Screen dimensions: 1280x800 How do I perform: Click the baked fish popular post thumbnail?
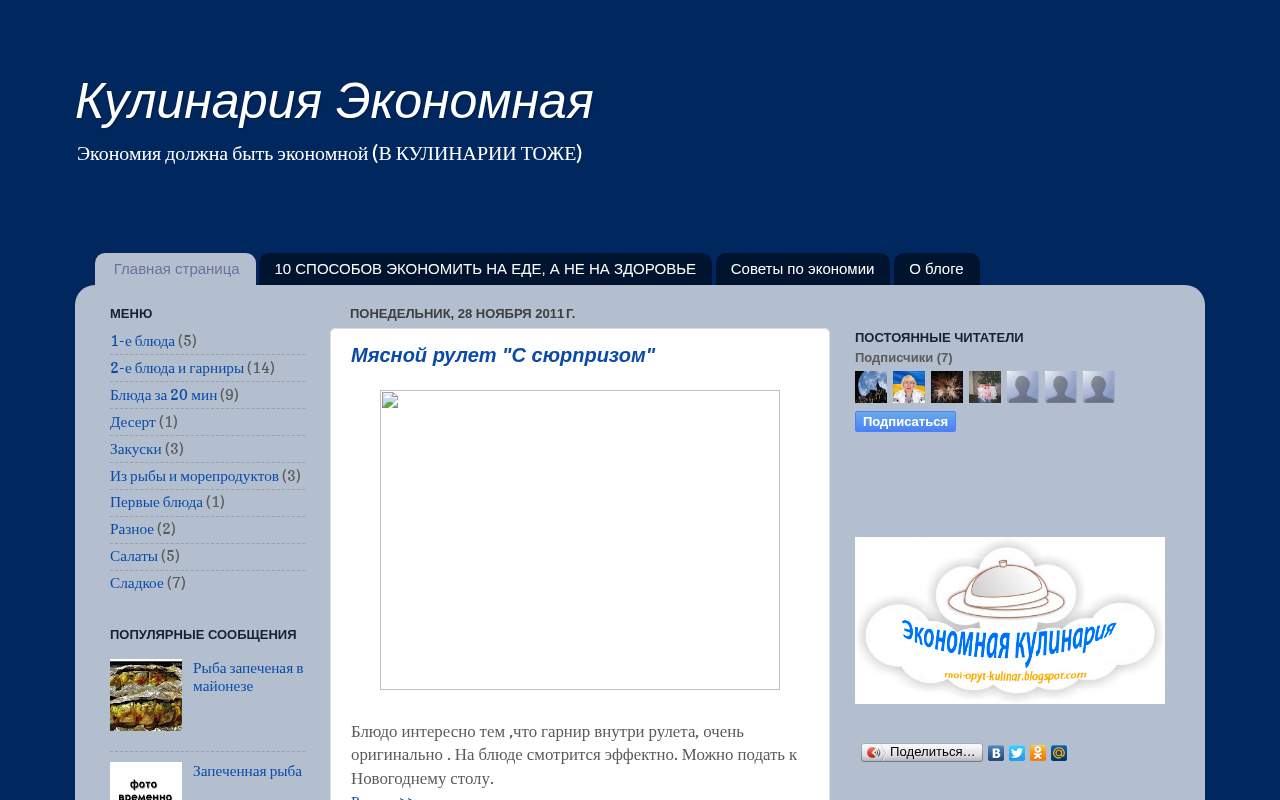[146, 695]
